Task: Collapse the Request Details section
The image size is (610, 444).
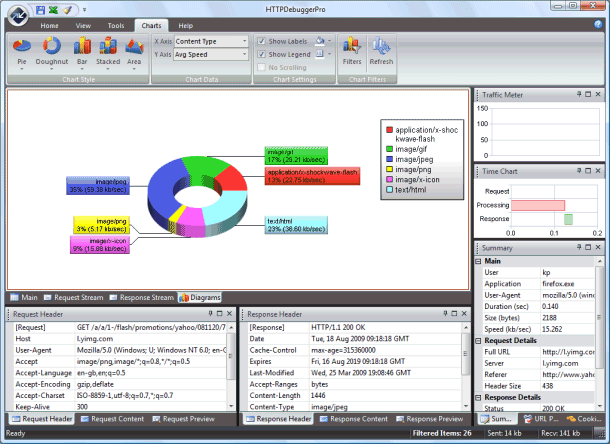Action: (479, 341)
